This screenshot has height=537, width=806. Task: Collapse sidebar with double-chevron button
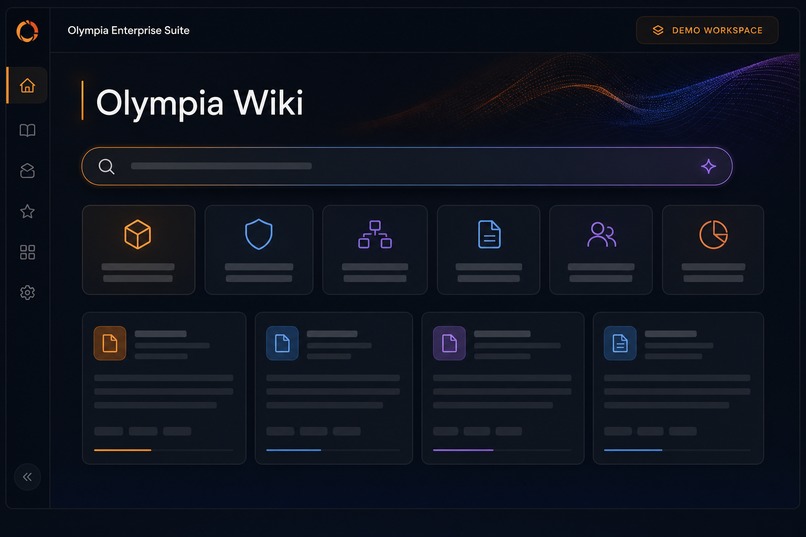point(27,477)
